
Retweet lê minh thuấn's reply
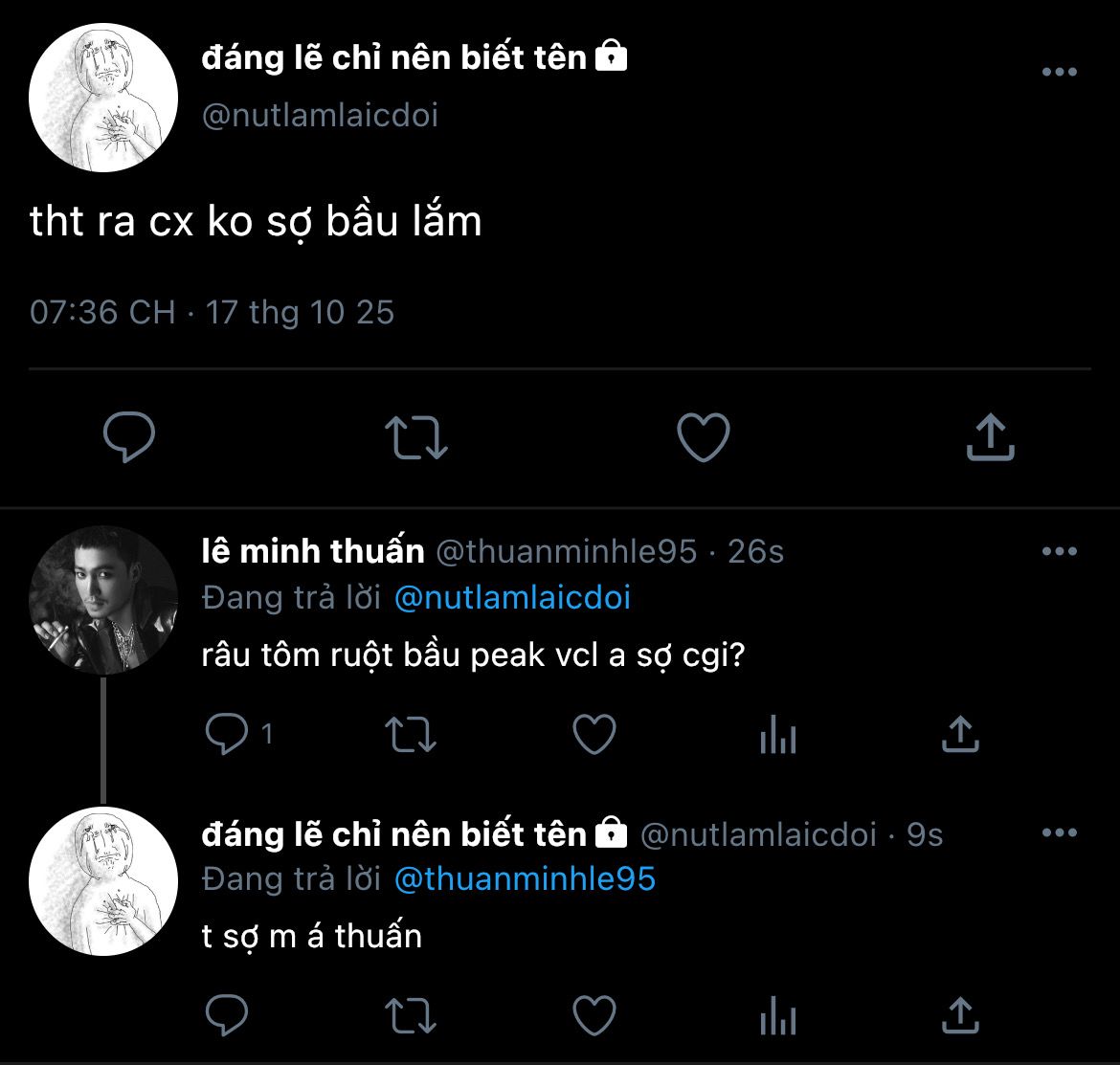tap(410, 735)
